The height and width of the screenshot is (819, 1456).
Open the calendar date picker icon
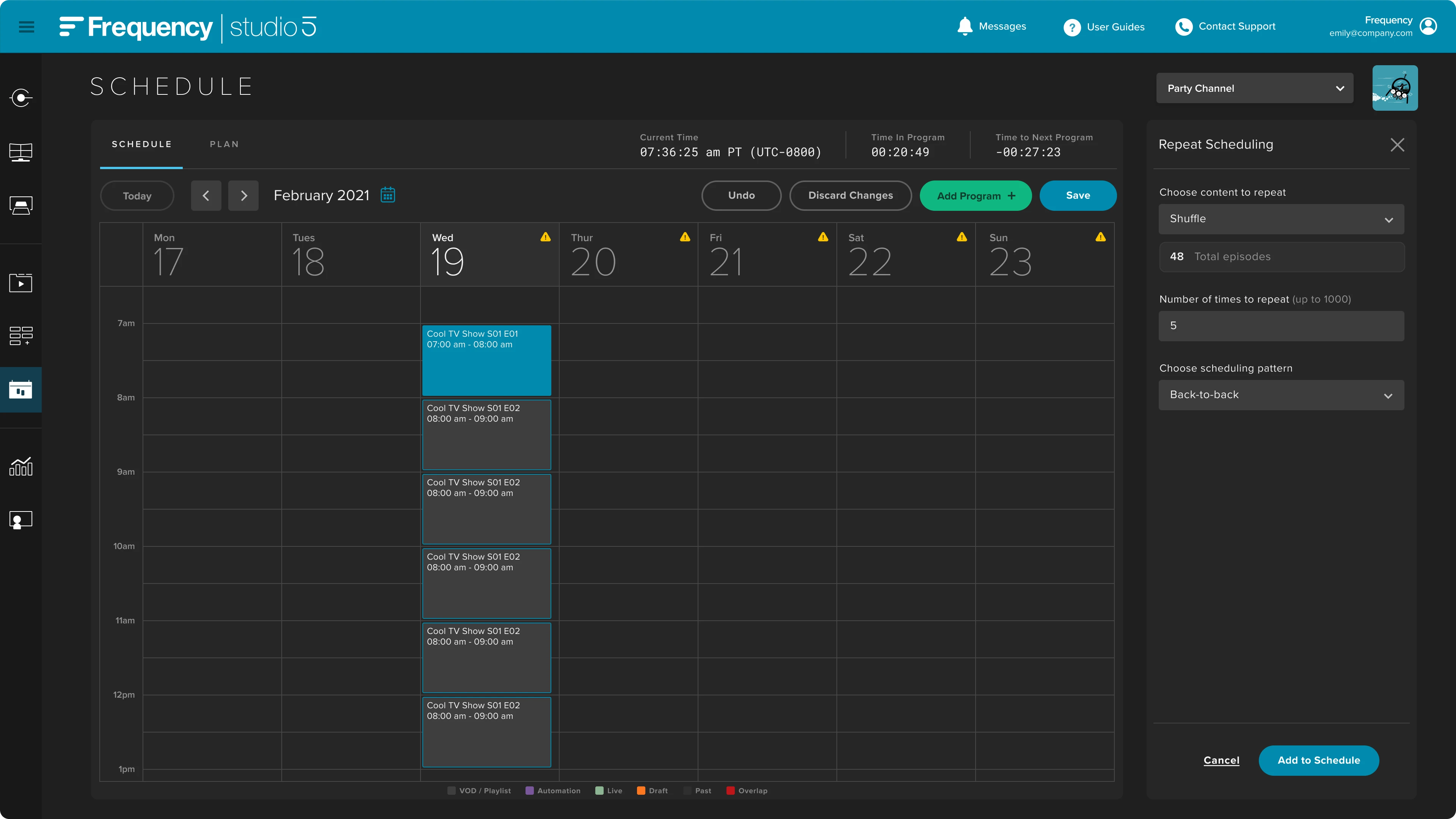[388, 195]
